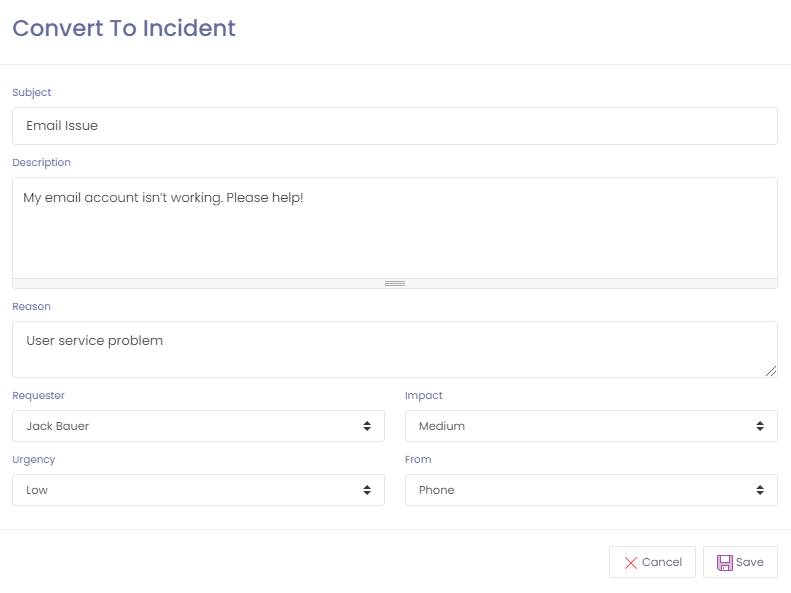The width and height of the screenshot is (791, 593).
Task: Click into the Reason text box
Action: point(395,349)
